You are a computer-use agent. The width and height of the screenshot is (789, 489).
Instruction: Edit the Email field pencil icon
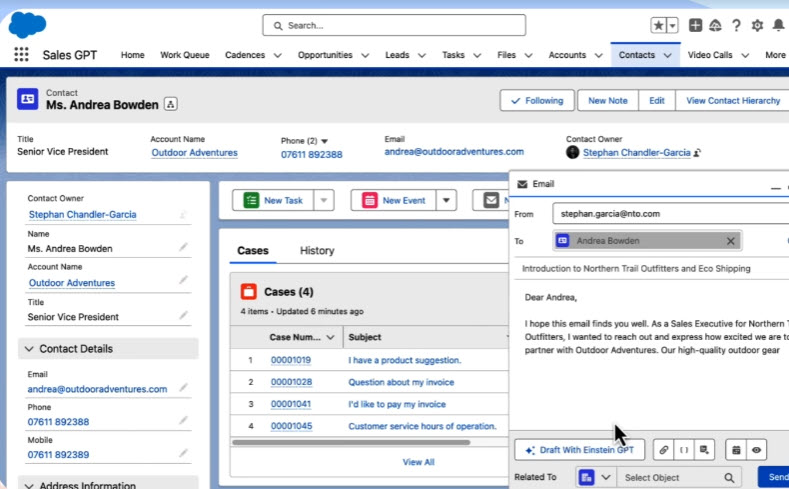183,387
